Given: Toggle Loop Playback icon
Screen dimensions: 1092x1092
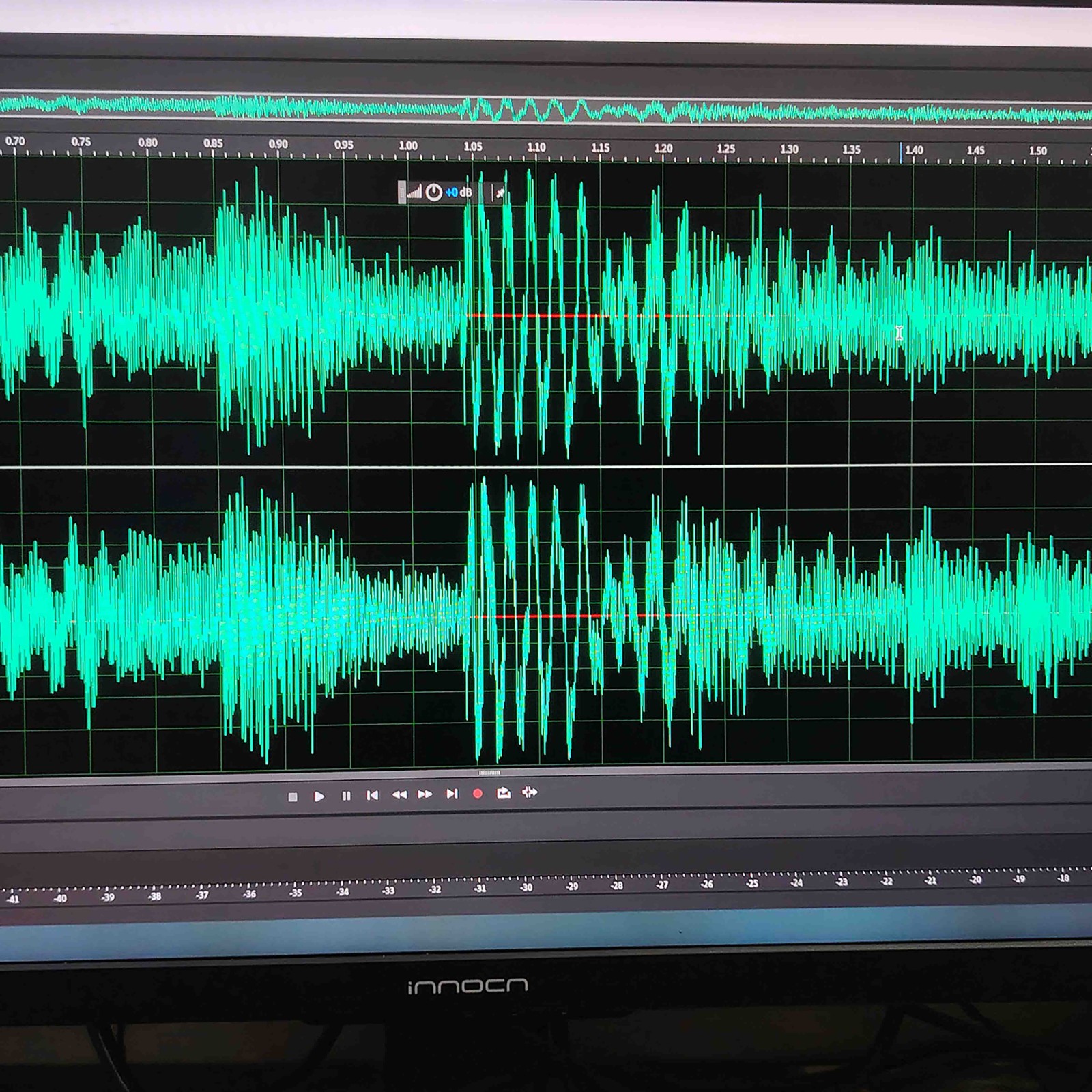Looking at the screenshot, I should pos(504,792).
